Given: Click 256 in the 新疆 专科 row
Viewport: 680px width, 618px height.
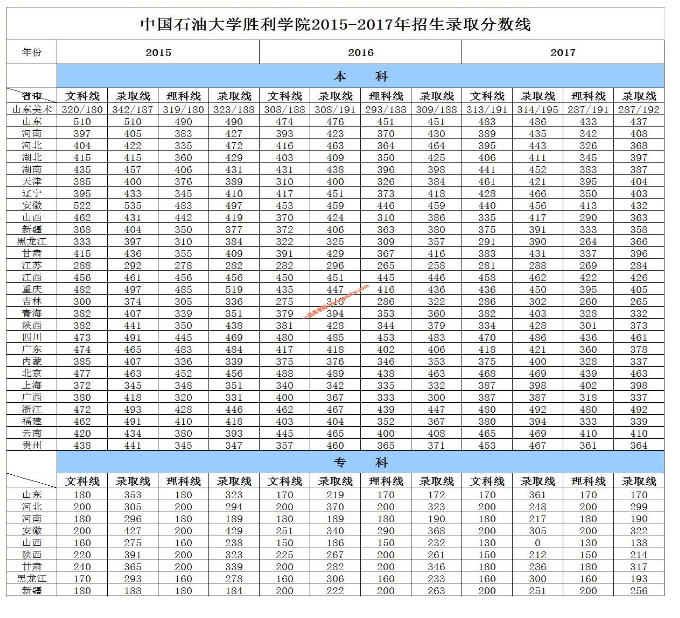Looking at the screenshot, I should [639, 590].
